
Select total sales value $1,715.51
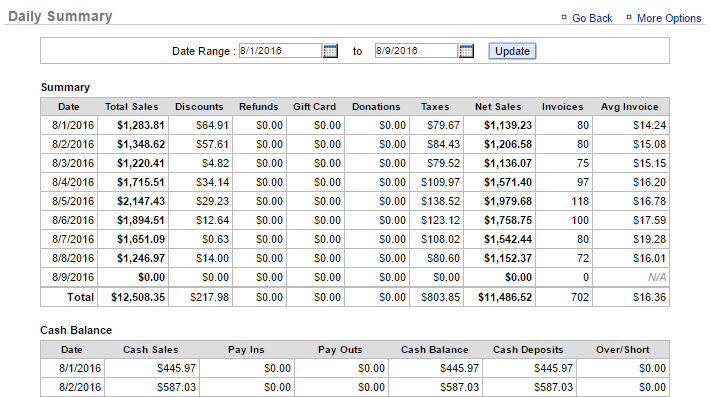click(x=141, y=182)
